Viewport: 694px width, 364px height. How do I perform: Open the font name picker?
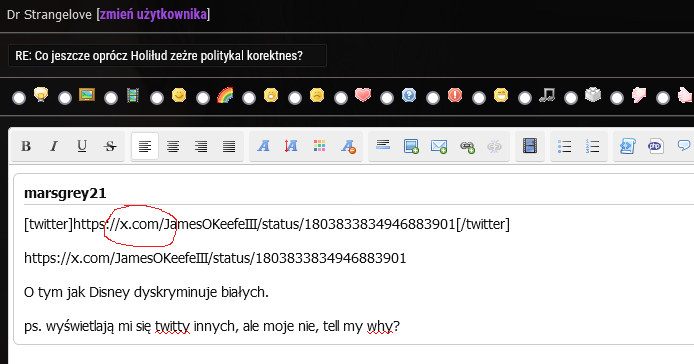pyautogui.click(x=263, y=146)
